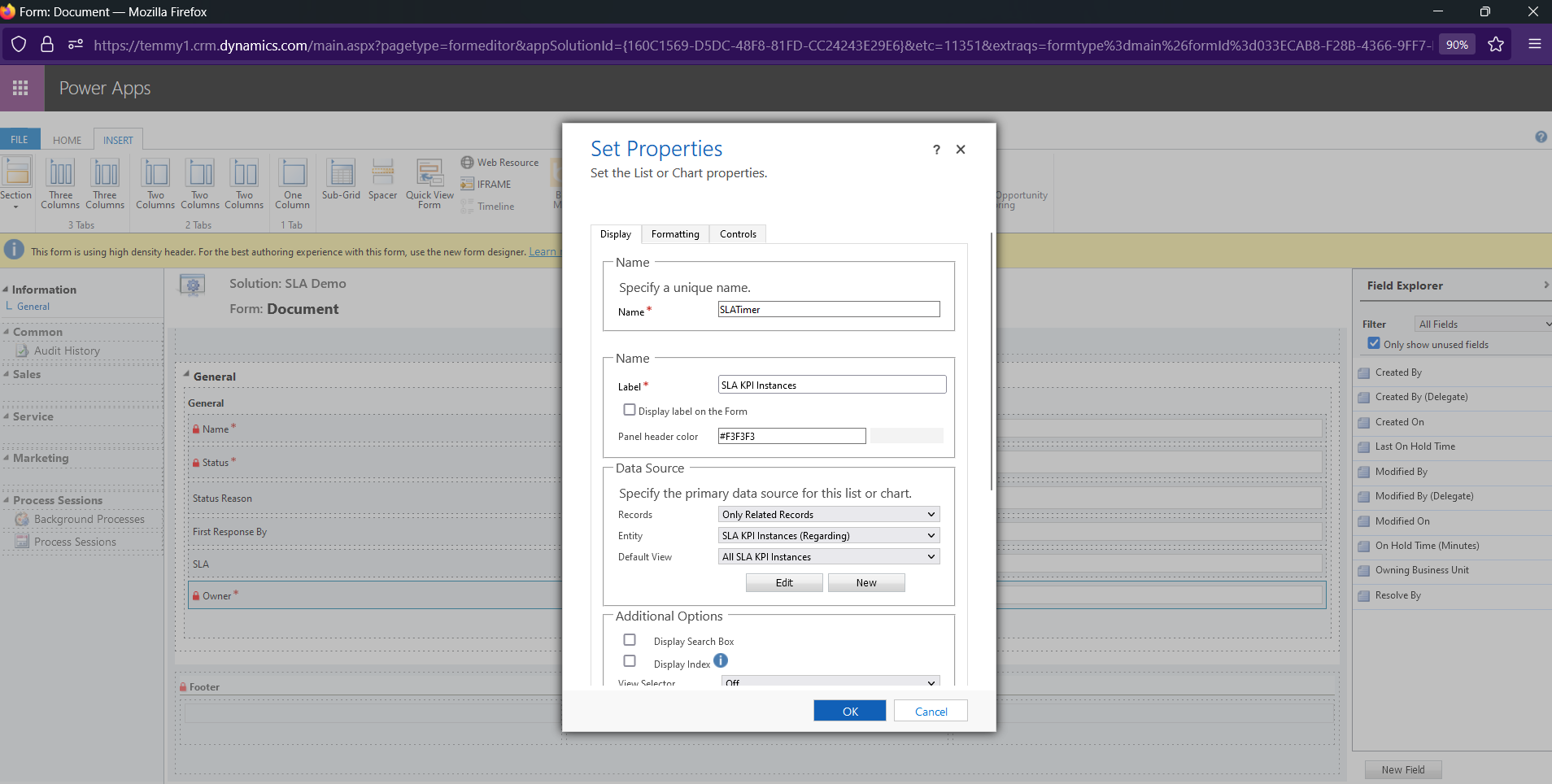Open Firefox tracking protection shield
Screen dimensions: 1552x784
pyautogui.click(x=19, y=44)
